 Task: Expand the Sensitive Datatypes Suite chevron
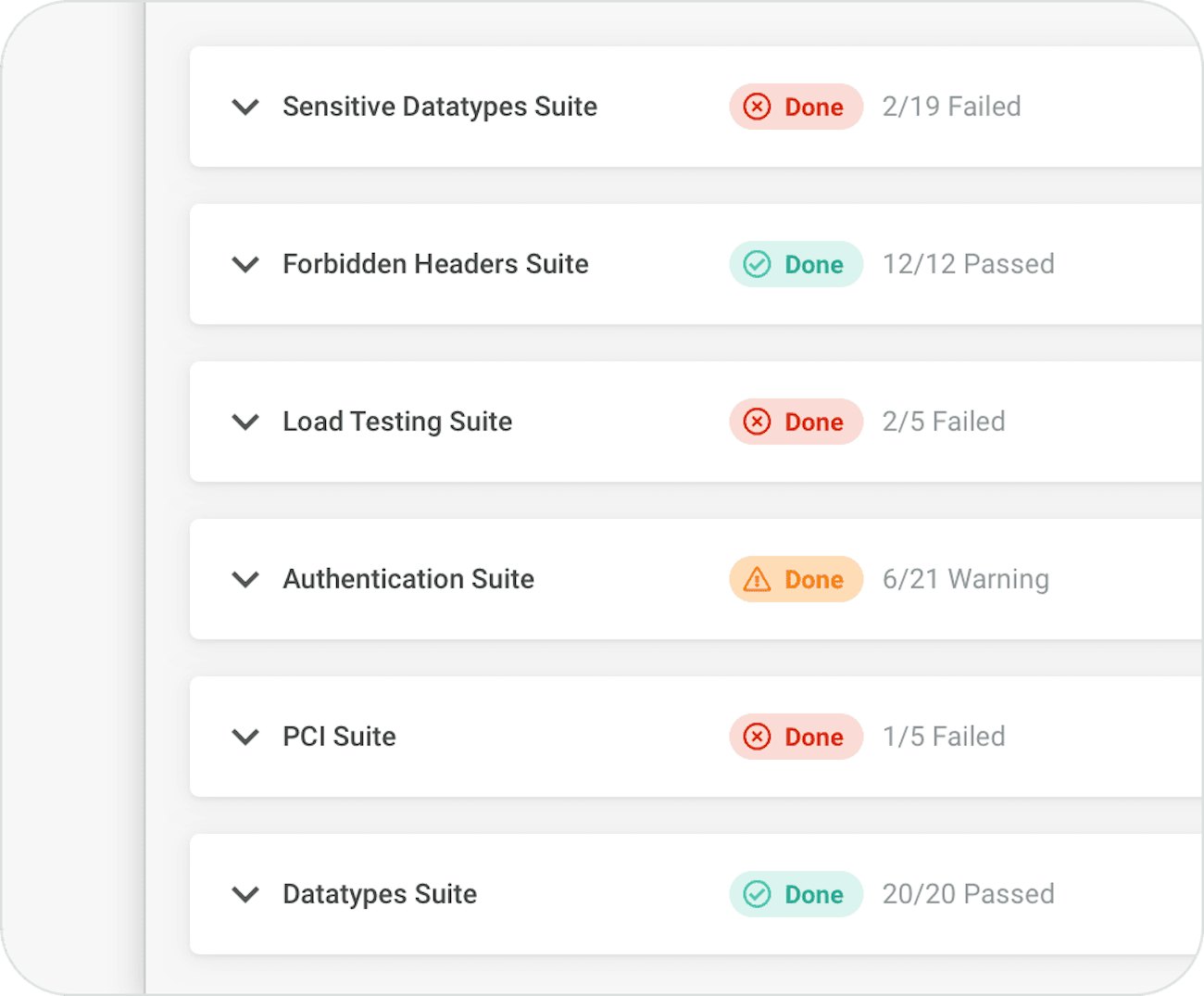coord(245,107)
